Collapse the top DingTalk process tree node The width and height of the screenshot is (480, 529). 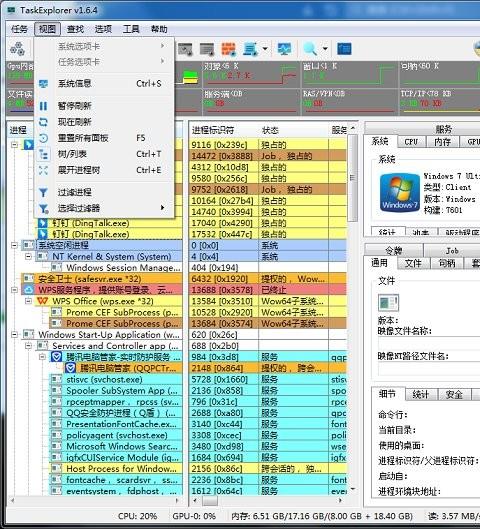pyautogui.click(x=15, y=145)
